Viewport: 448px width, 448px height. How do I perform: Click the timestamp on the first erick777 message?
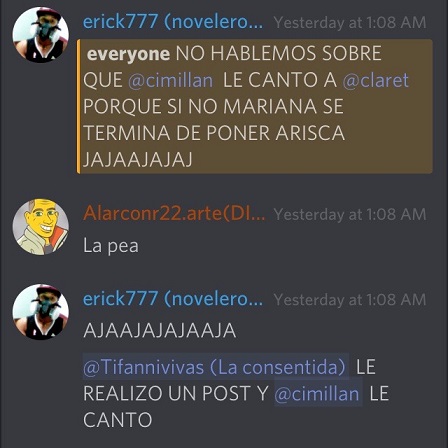coord(350,23)
